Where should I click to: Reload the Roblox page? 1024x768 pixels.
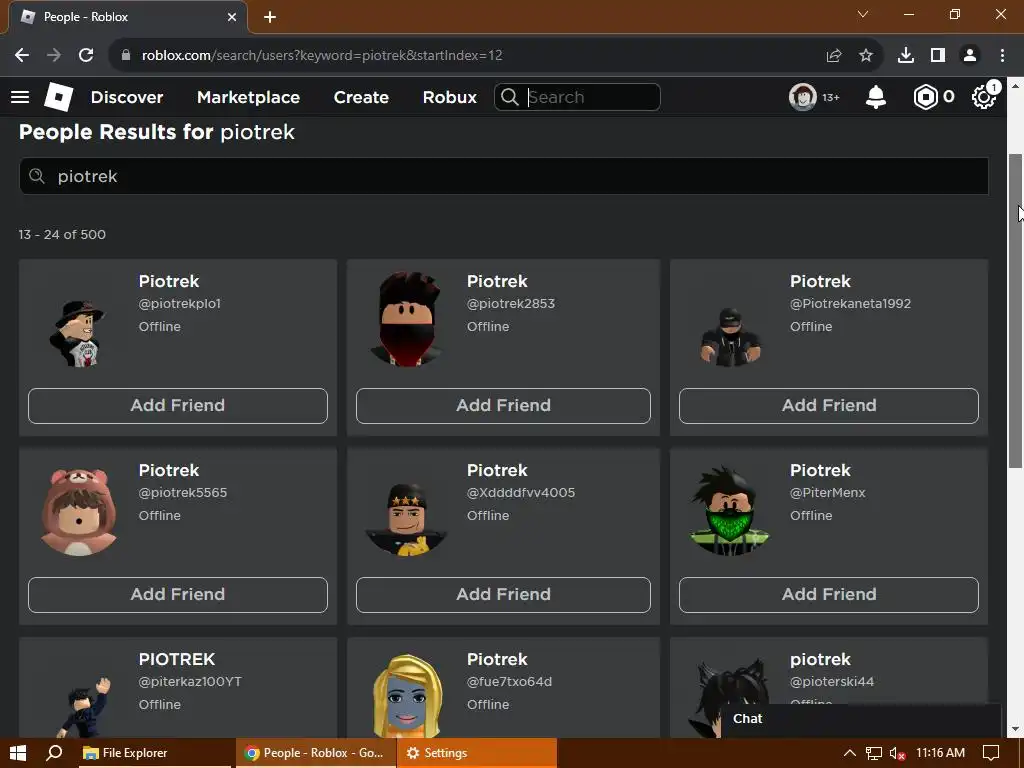click(86, 56)
